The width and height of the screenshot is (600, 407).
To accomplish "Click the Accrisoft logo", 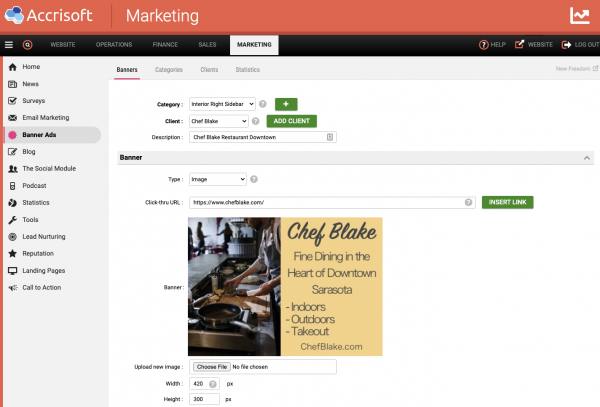I will (x=48, y=15).
